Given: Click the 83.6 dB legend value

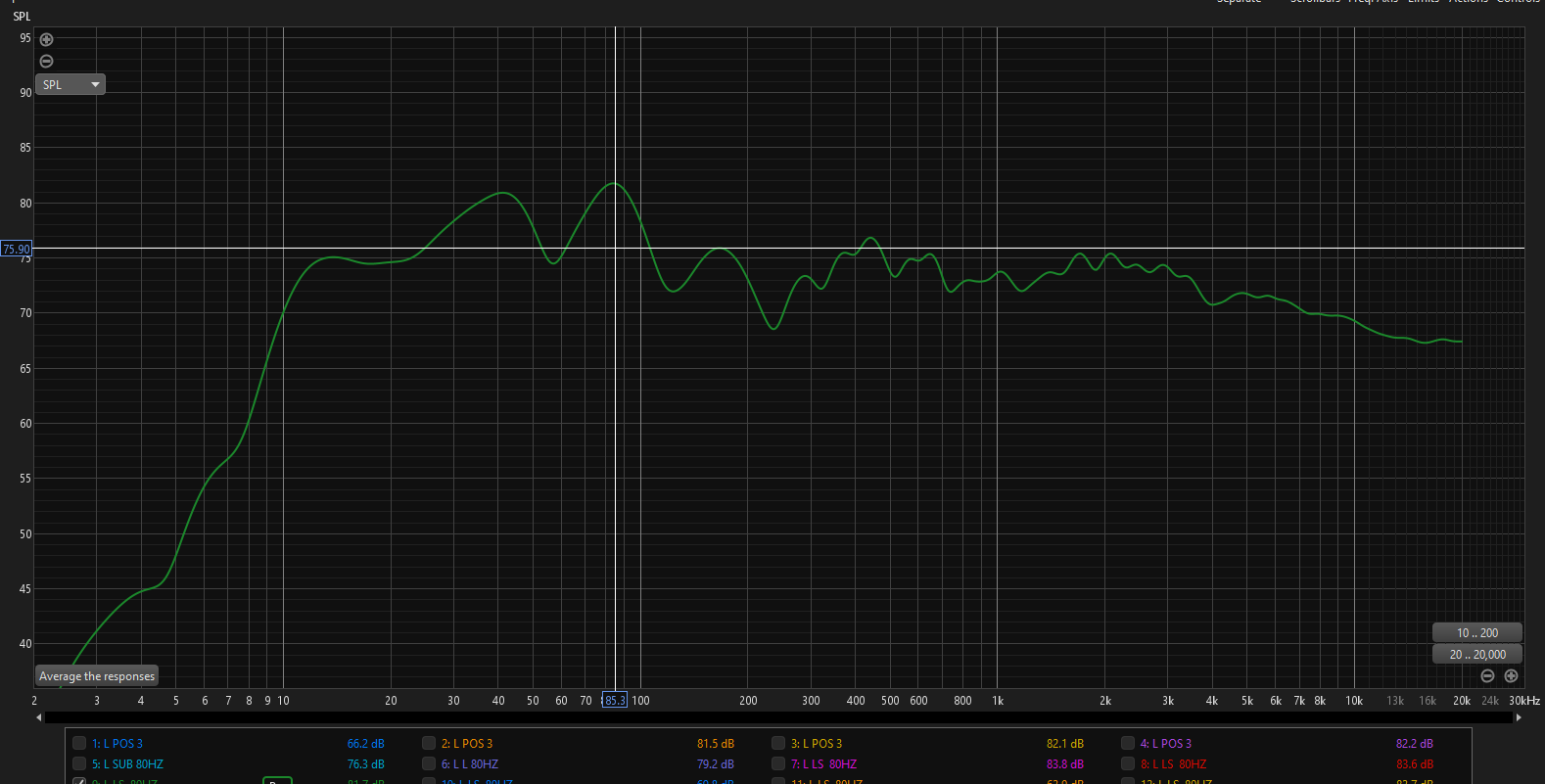Looking at the screenshot, I should [x=1415, y=764].
